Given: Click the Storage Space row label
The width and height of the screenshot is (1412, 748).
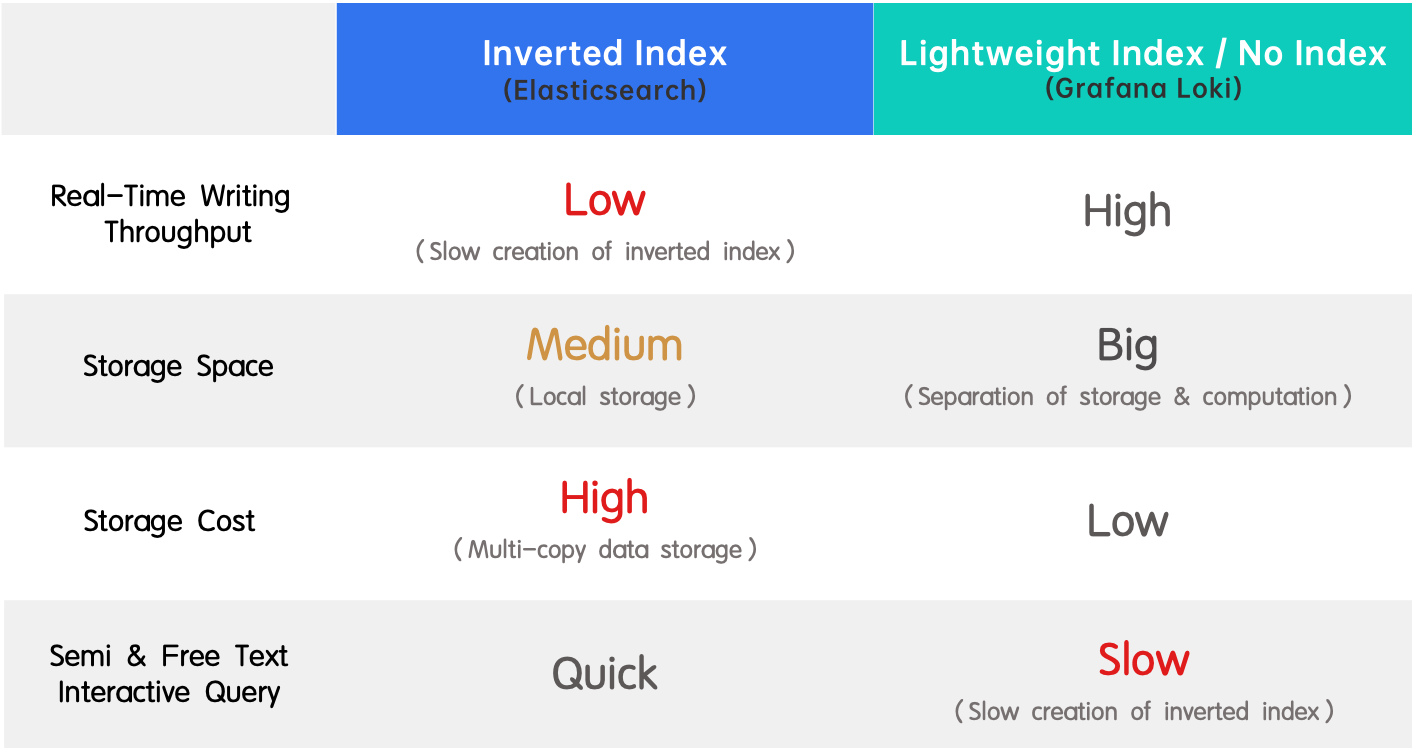Looking at the screenshot, I should coord(178,367).
